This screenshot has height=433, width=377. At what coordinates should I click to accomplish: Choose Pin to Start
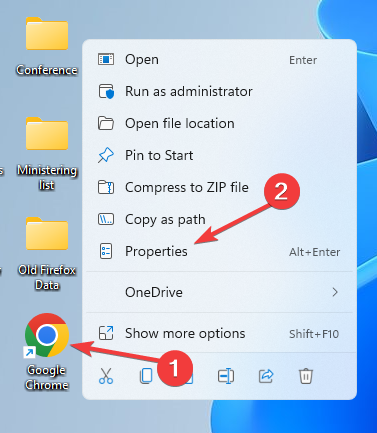coord(219,155)
